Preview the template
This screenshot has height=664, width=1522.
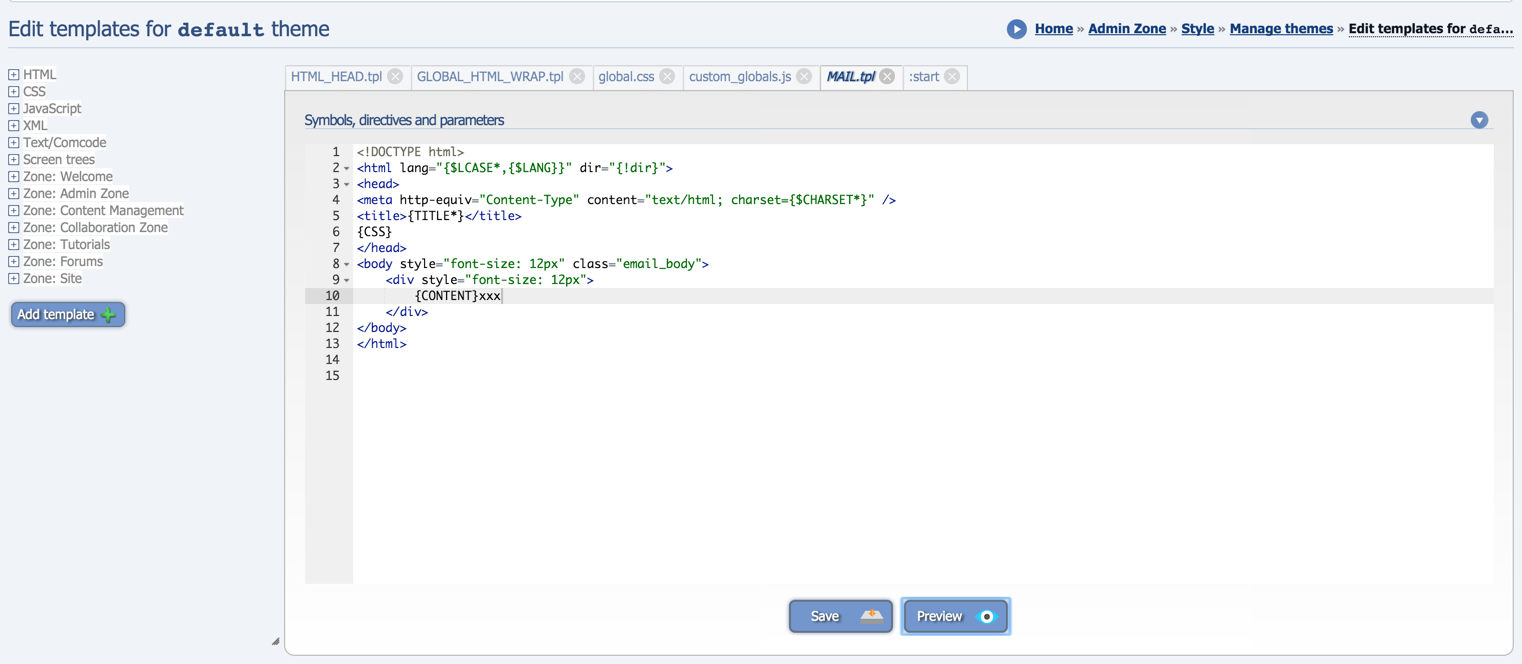tap(955, 616)
